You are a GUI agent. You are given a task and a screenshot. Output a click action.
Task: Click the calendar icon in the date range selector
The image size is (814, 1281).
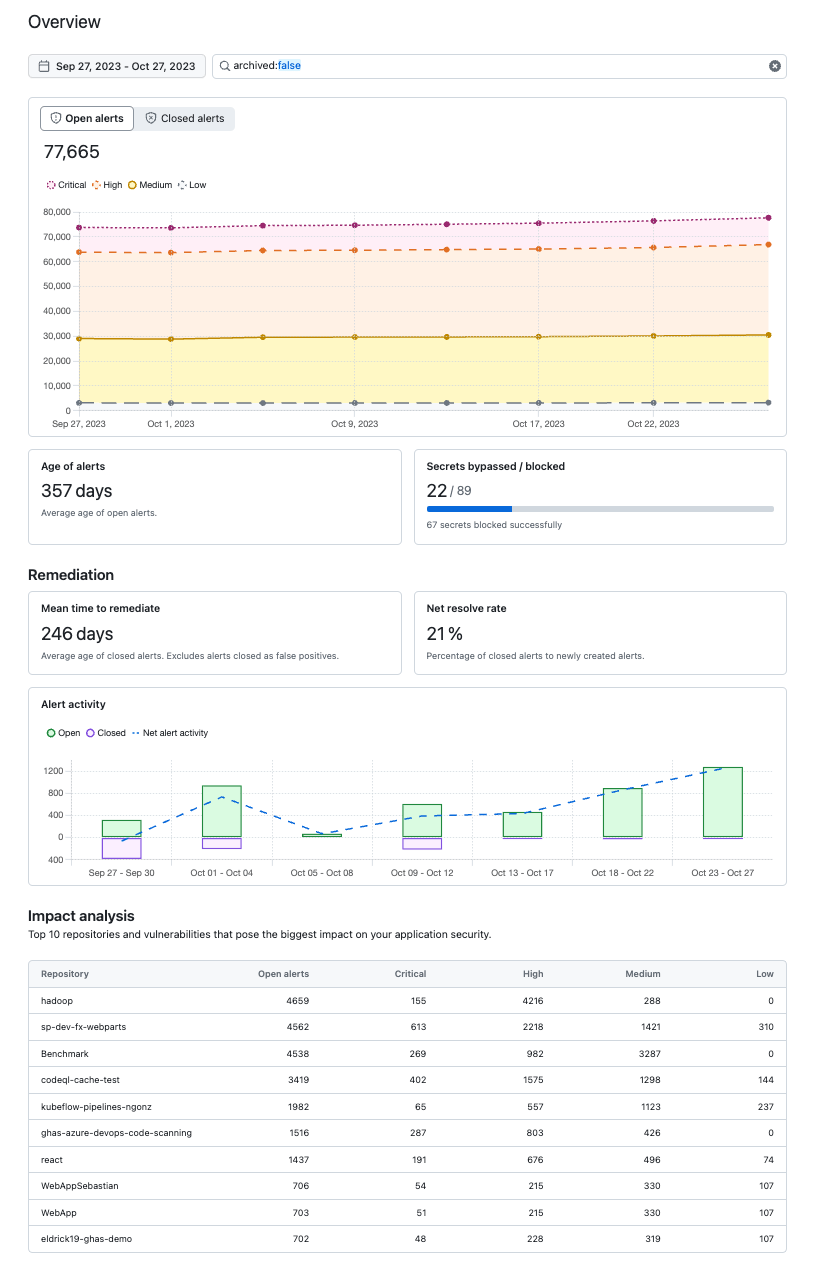(43, 66)
